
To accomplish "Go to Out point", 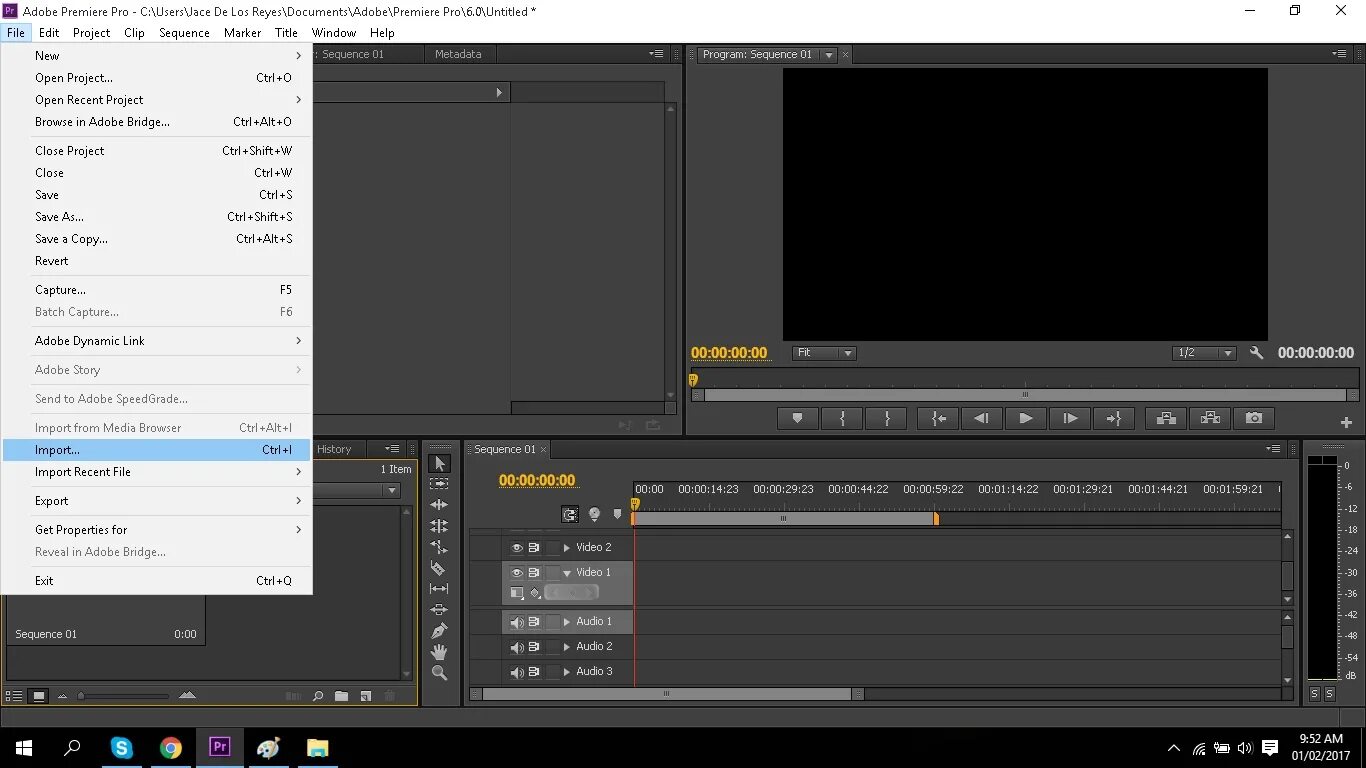I will (1114, 419).
